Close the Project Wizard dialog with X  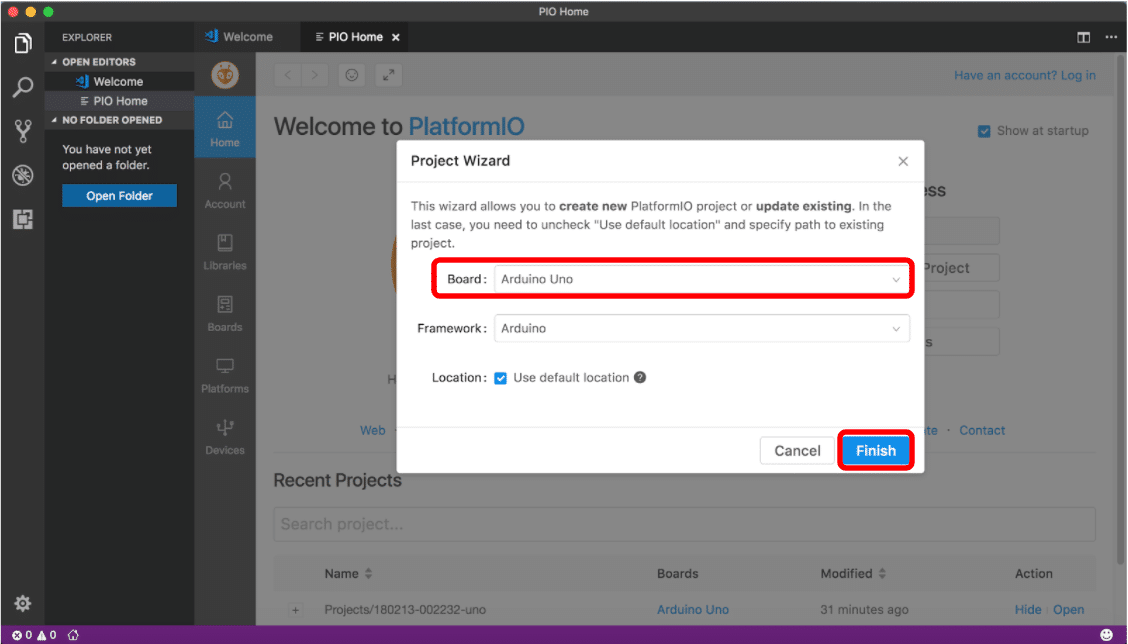click(903, 161)
